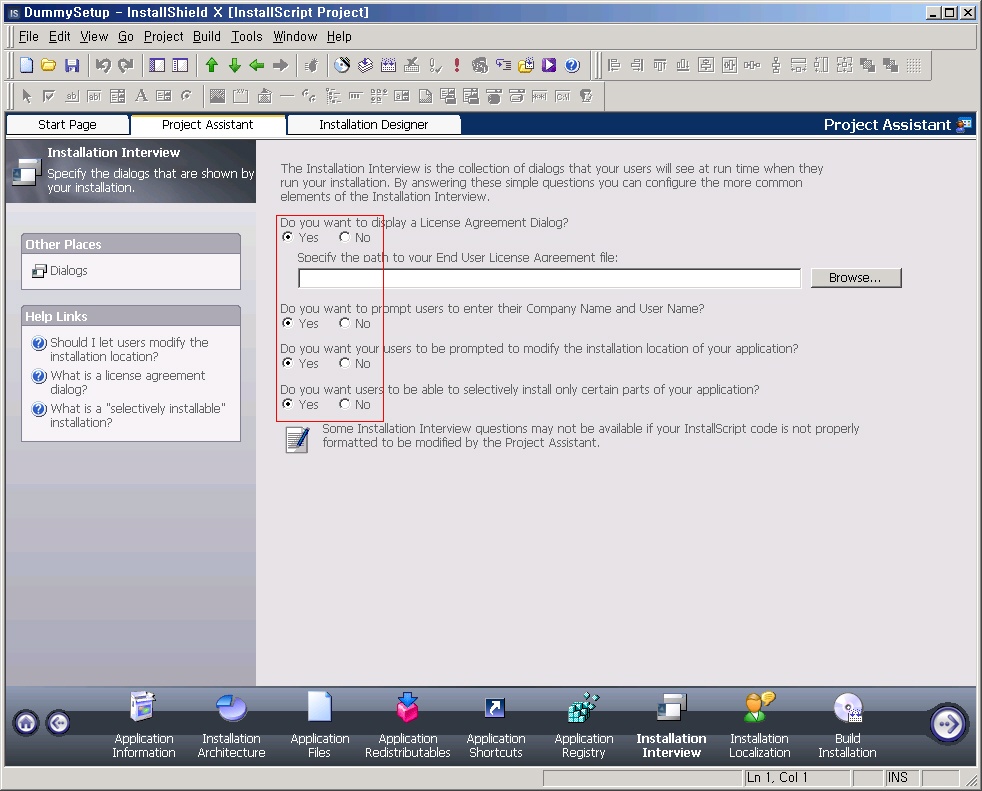Select Yes for License Agreement Dialog

pyautogui.click(x=287, y=237)
